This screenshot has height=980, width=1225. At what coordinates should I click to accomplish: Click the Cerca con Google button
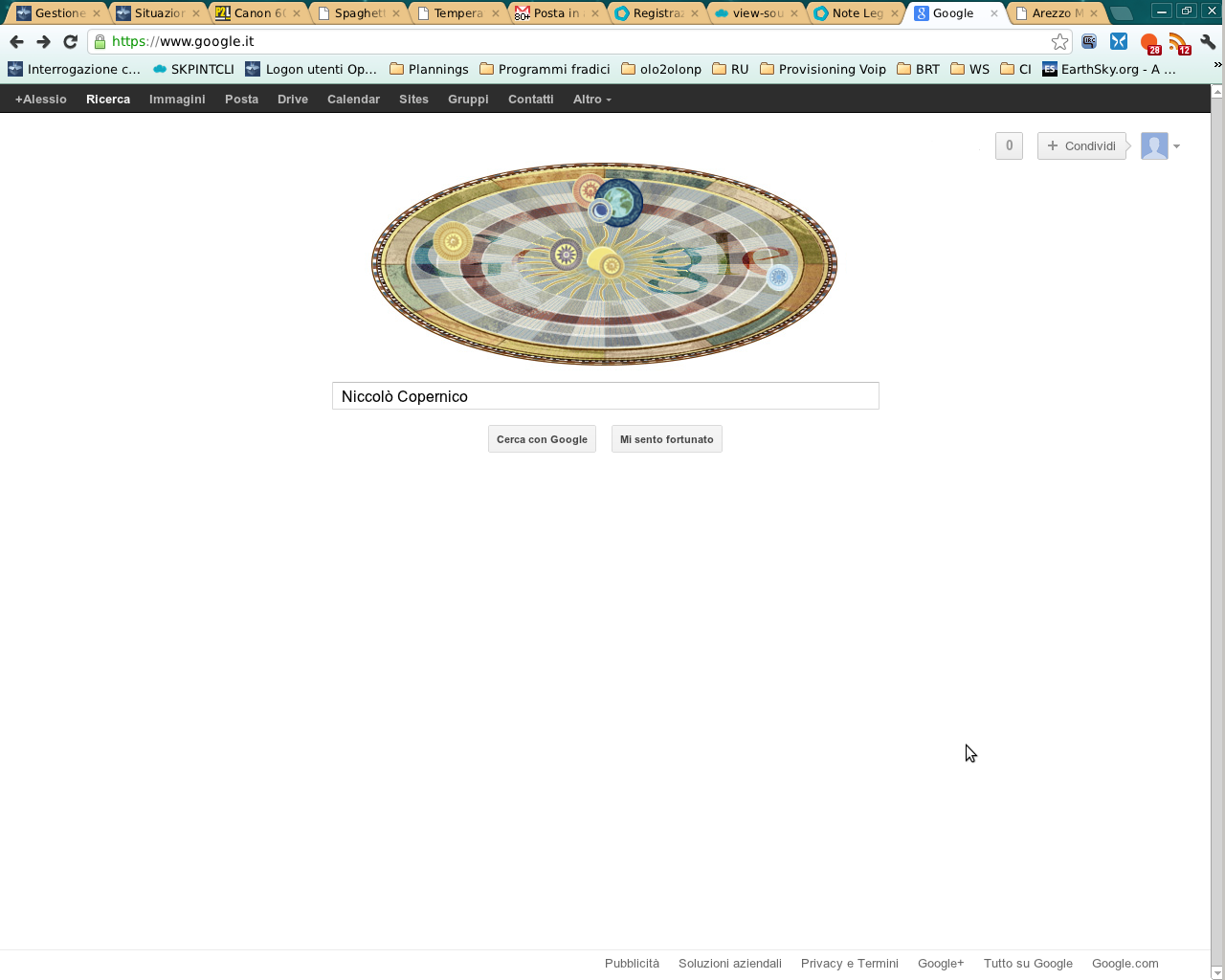coord(542,439)
